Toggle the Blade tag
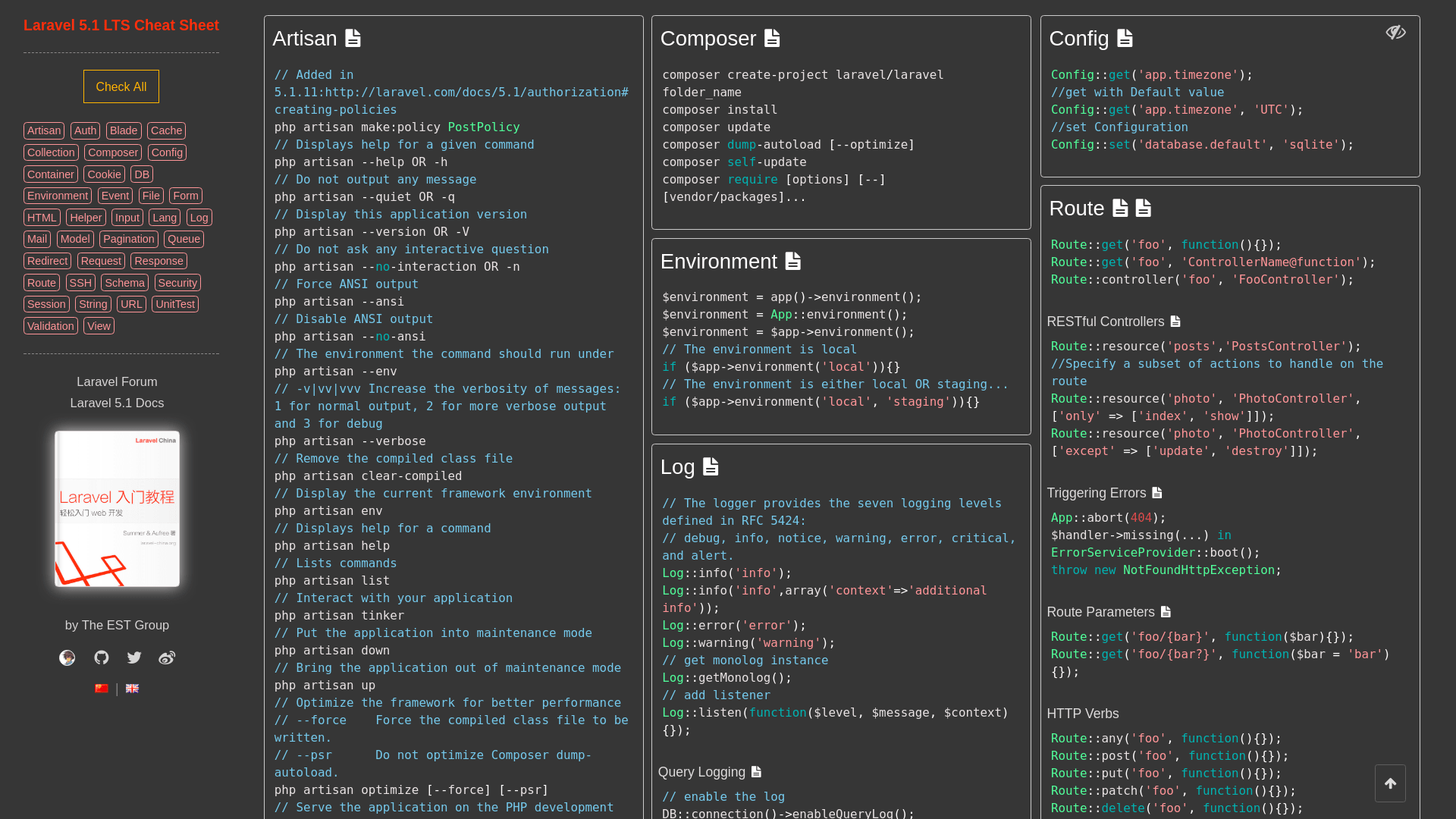Image resolution: width=1456 pixels, height=819 pixels. 124,130
